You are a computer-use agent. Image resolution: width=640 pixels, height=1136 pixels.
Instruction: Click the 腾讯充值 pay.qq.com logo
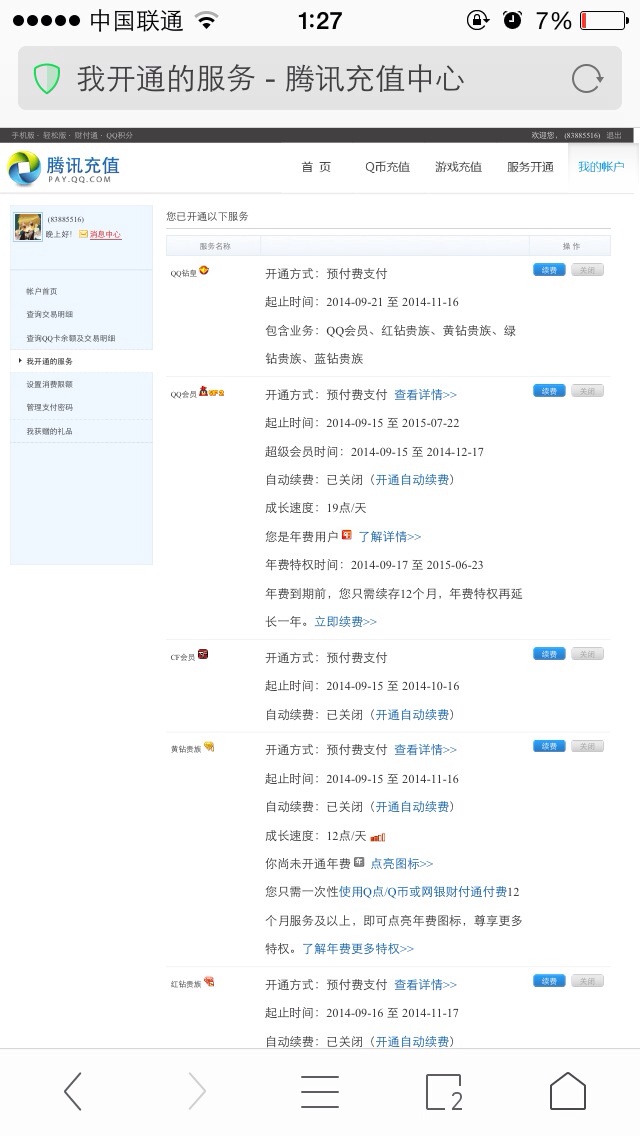coord(64,168)
